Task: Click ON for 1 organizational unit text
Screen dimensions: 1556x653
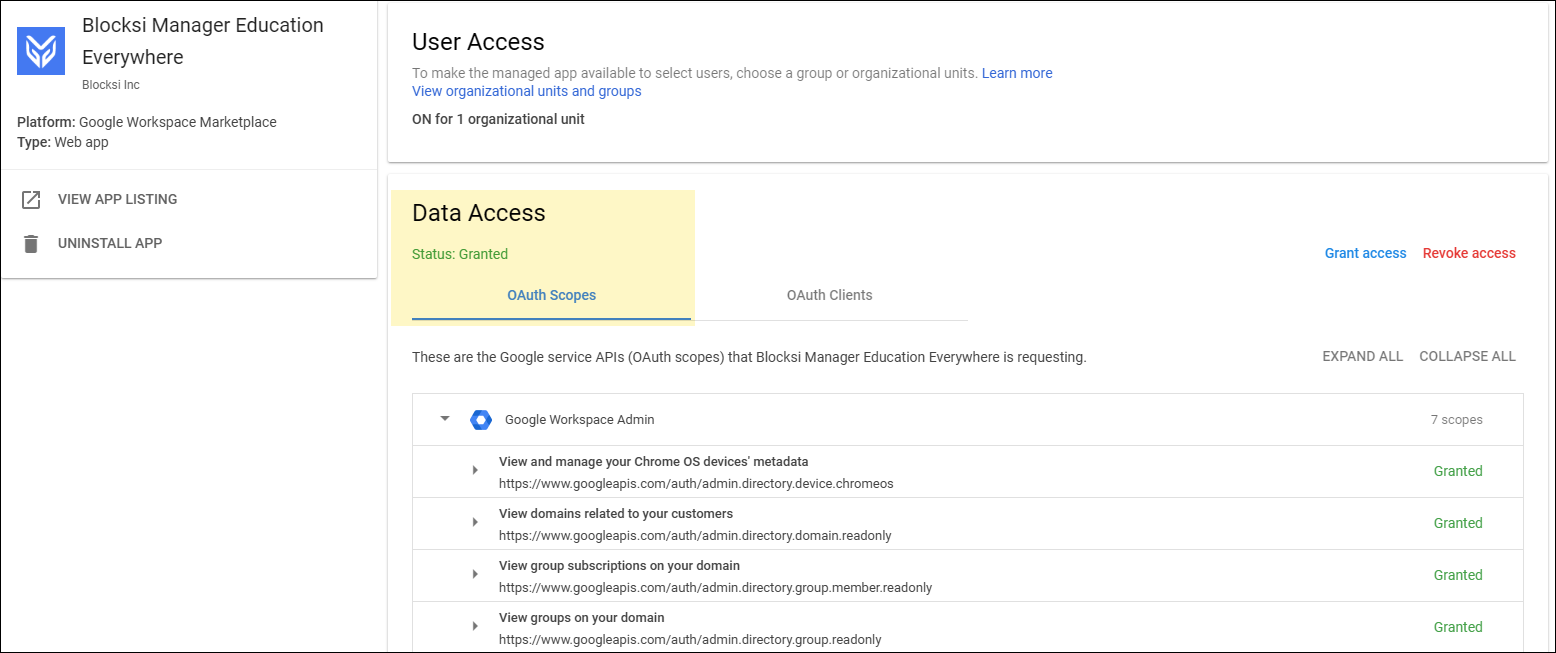Action: coord(498,119)
